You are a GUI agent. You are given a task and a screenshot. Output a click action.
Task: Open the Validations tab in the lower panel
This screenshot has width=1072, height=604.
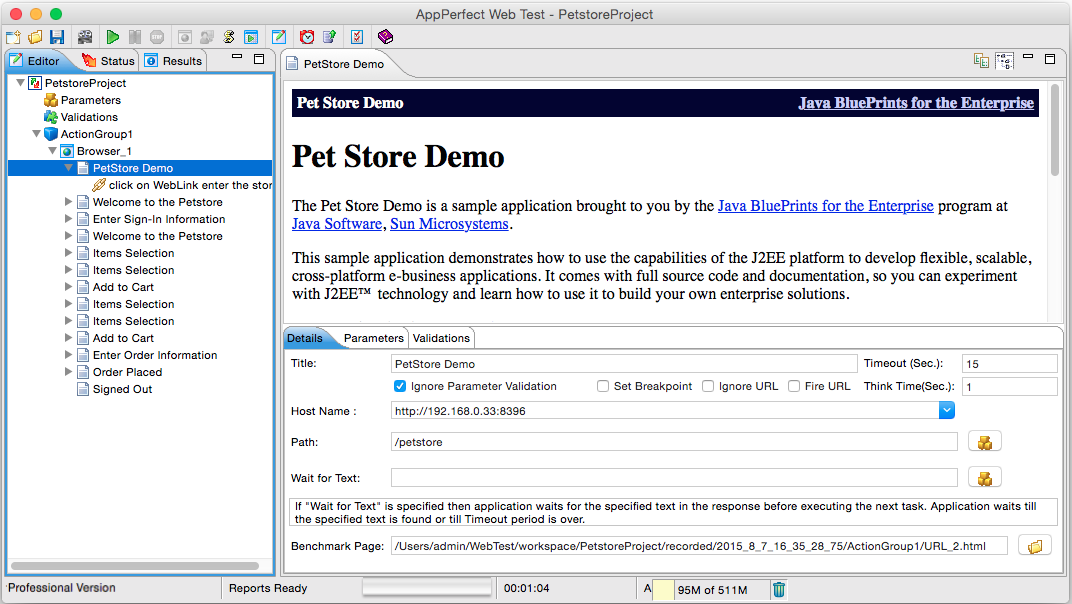tap(441, 338)
